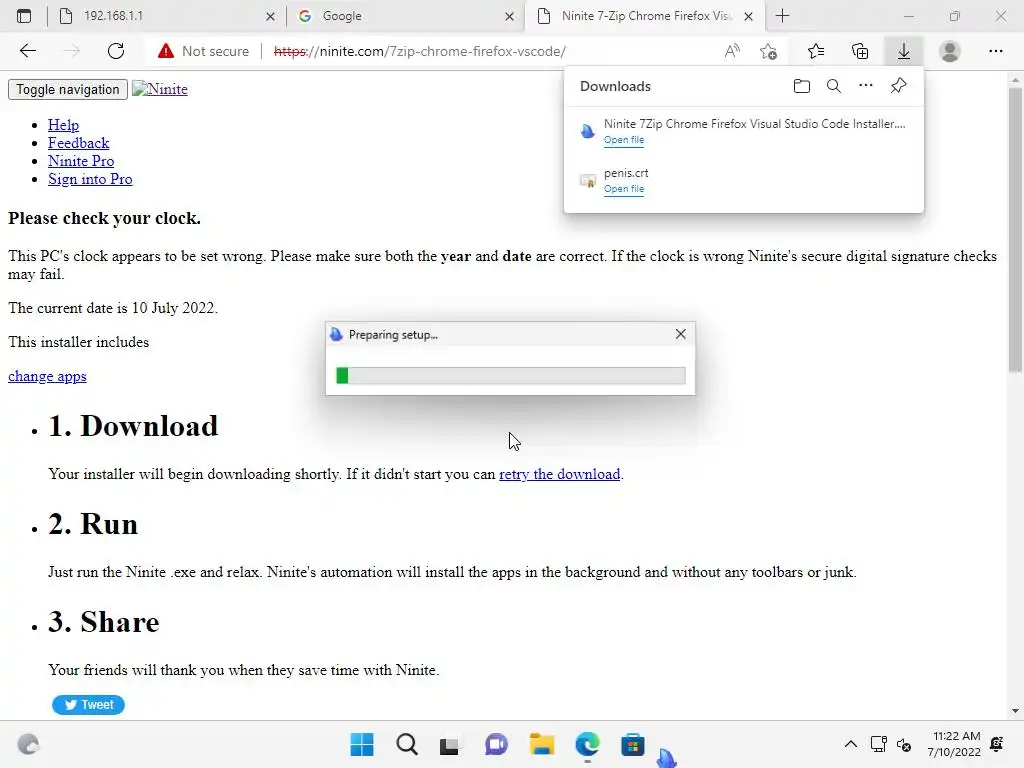The width and height of the screenshot is (1024, 768).
Task: Open Microsoft Store from the taskbar
Action: [632, 744]
